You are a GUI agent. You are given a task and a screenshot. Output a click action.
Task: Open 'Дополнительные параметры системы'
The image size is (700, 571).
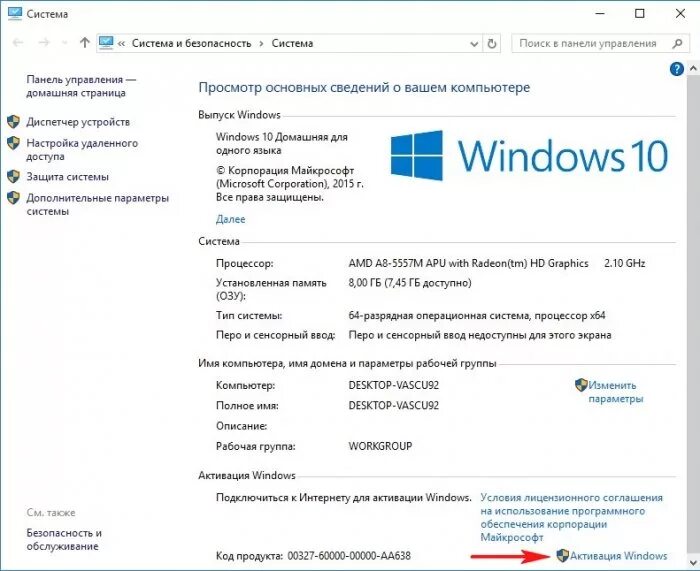click(98, 204)
